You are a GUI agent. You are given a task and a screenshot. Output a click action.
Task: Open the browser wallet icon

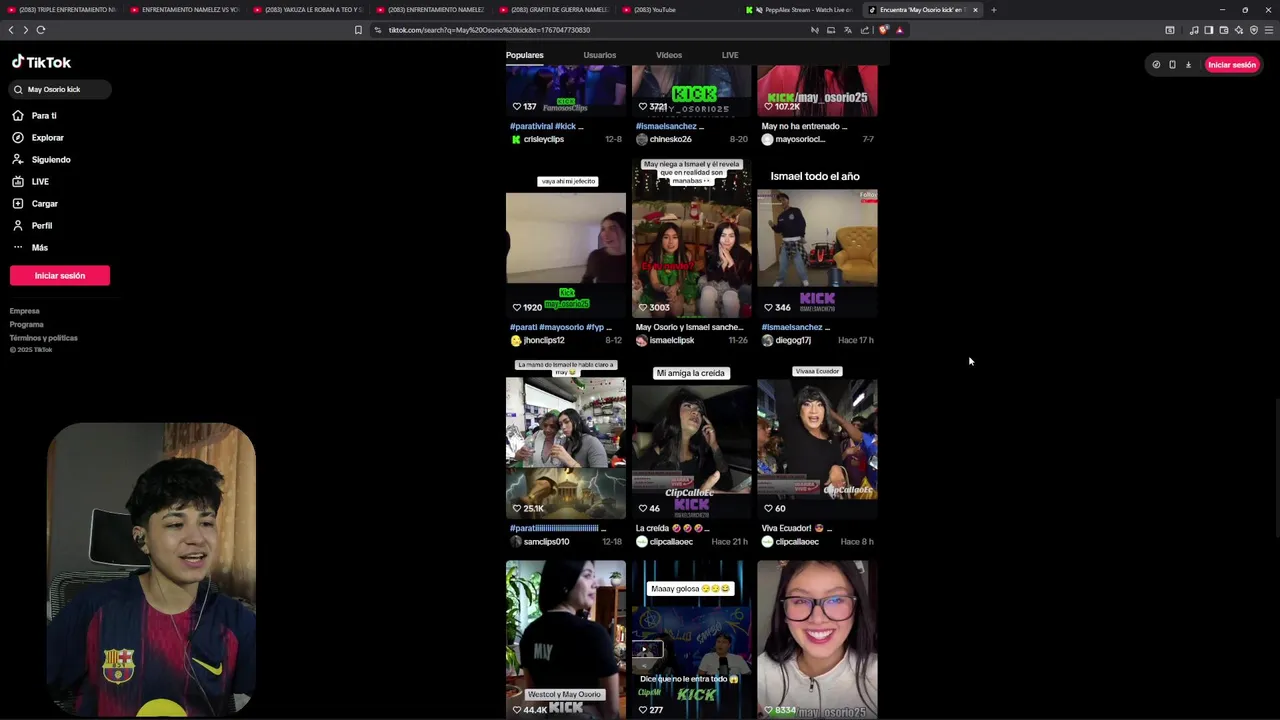pos(1223,30)
